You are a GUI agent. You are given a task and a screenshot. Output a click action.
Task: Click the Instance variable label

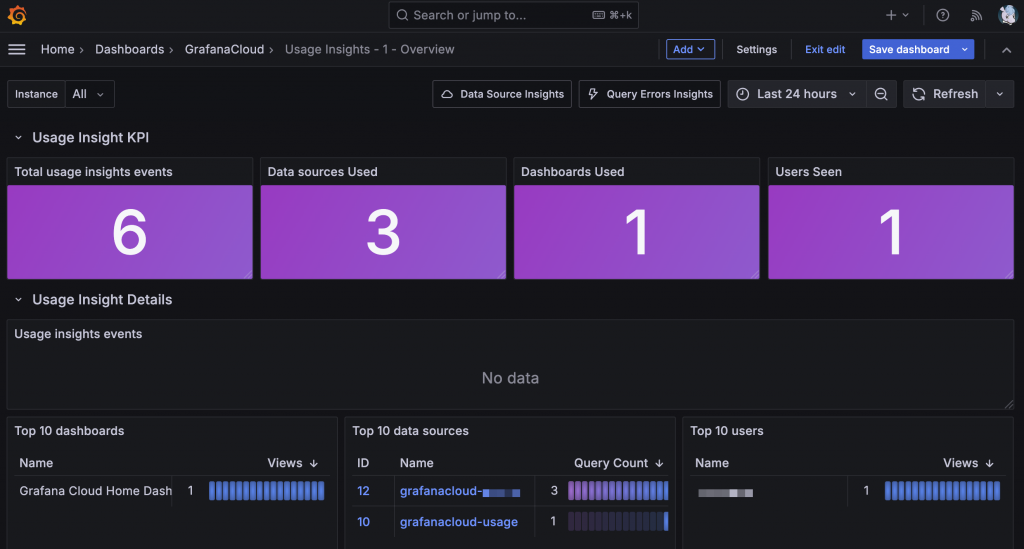pos(36,94)
